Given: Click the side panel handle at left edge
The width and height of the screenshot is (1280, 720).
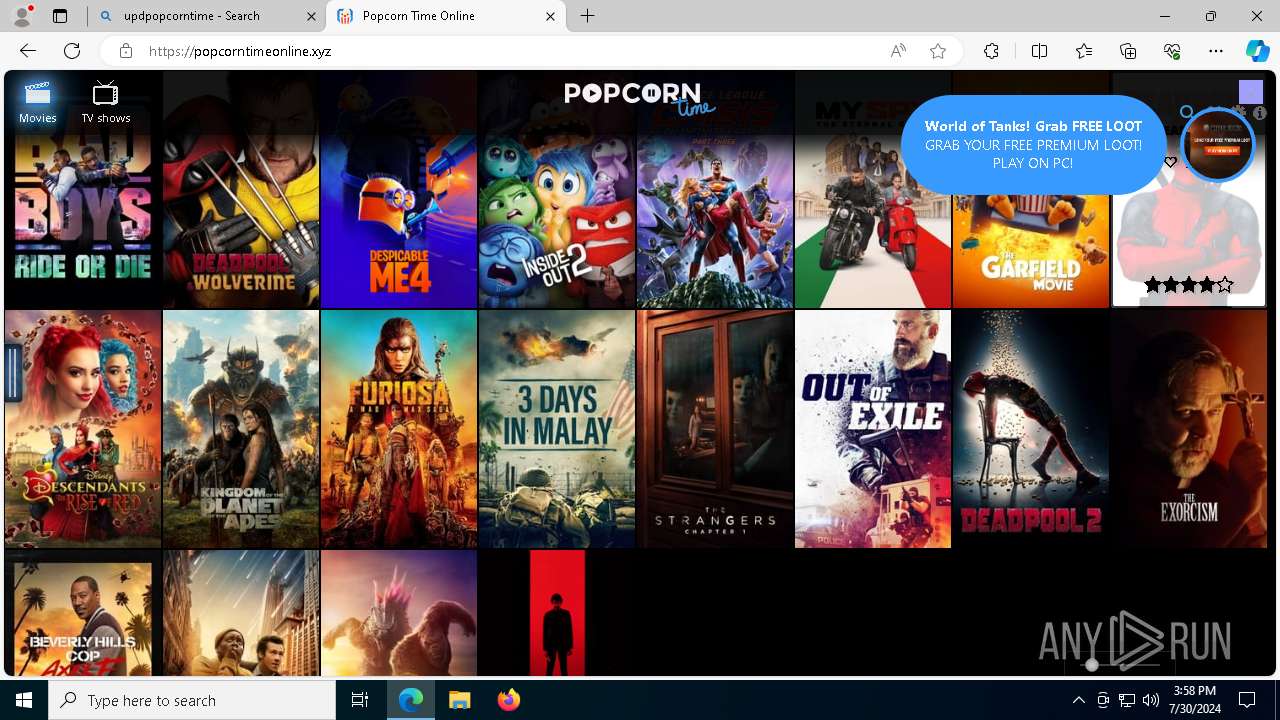Looking at the screenshot, I should pos(13,372).
